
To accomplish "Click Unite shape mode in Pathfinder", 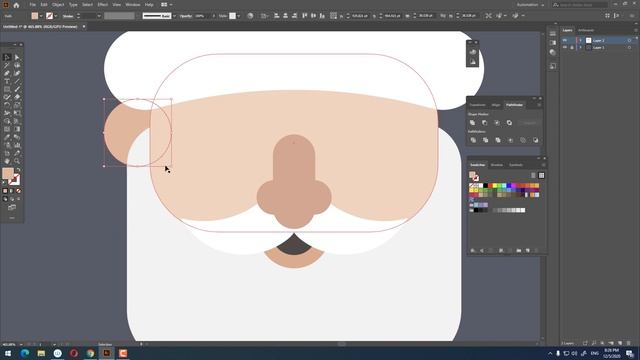I will tap(472, 122).
